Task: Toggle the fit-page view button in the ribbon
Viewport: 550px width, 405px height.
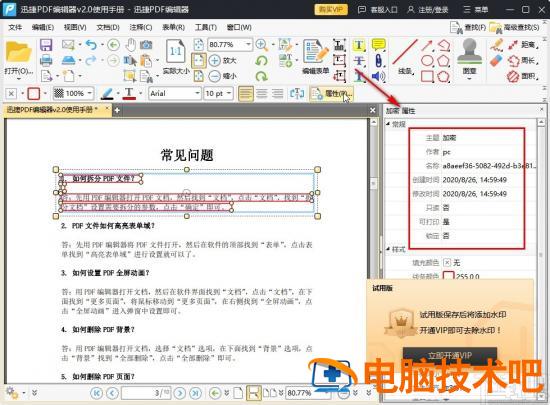Action: click(x=199, y=60)
